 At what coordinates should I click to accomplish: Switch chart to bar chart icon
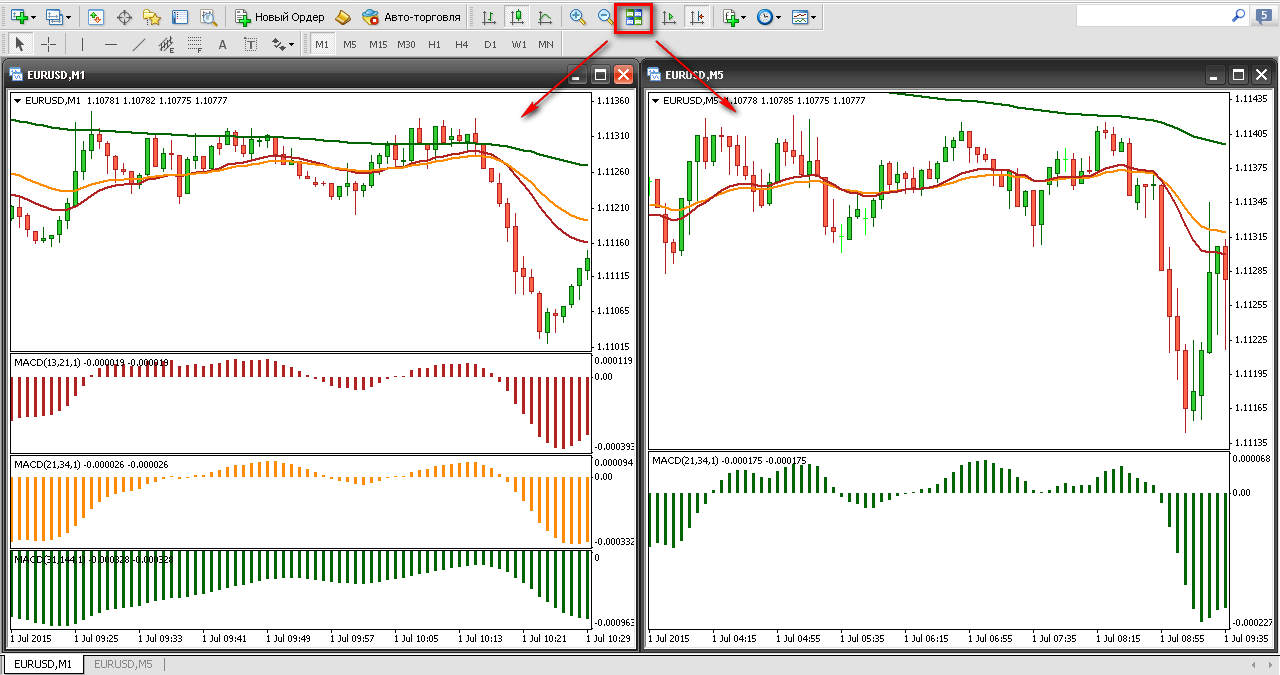coord(488,17)
